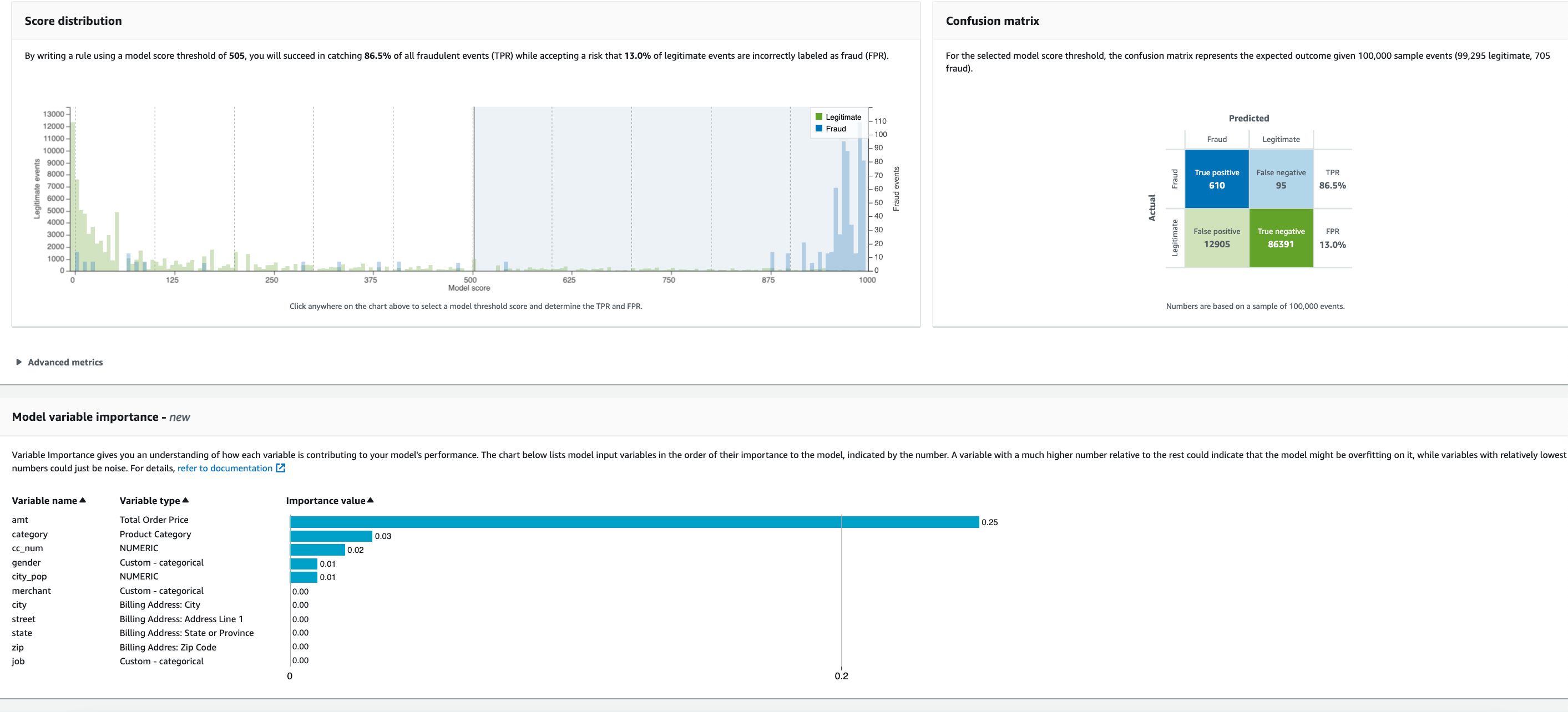Click the True positive 610 cell

(1216, 179)
